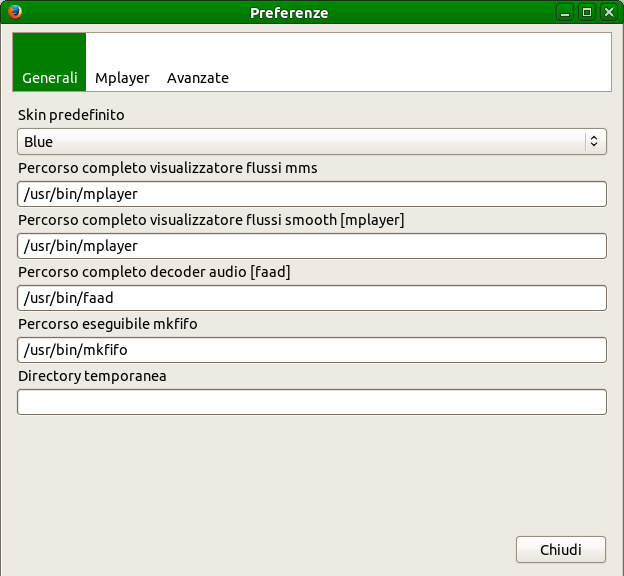The height and width of the screenshot is (576, 624).
Task: Click the smooth [mplayer] viewer path field
Action: (312, 246)
